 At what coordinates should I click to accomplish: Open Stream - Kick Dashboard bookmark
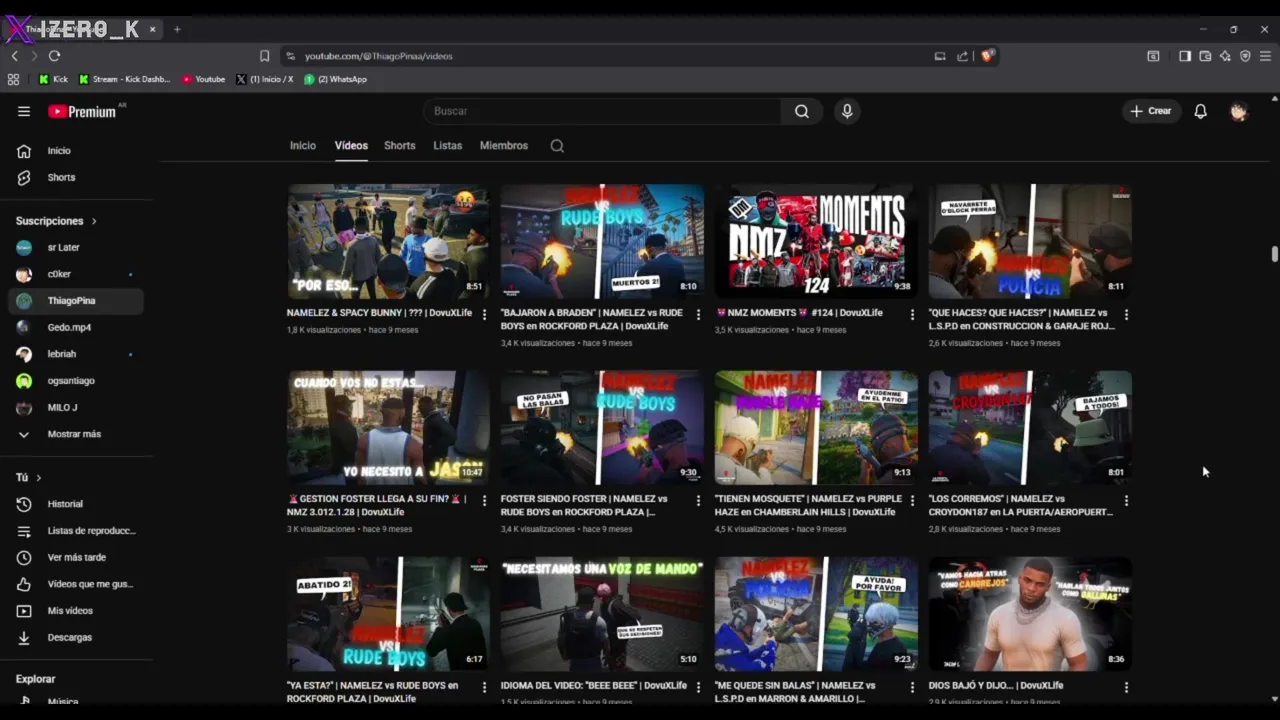(x=125, y=79)
